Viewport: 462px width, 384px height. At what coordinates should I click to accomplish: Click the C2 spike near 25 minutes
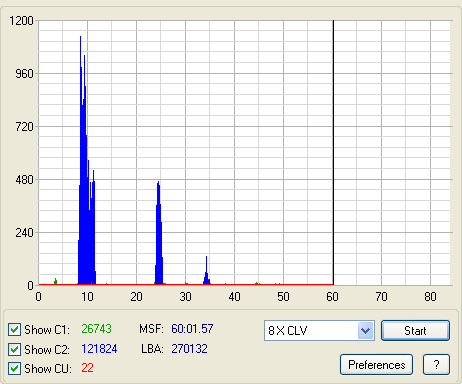(159, 233)
